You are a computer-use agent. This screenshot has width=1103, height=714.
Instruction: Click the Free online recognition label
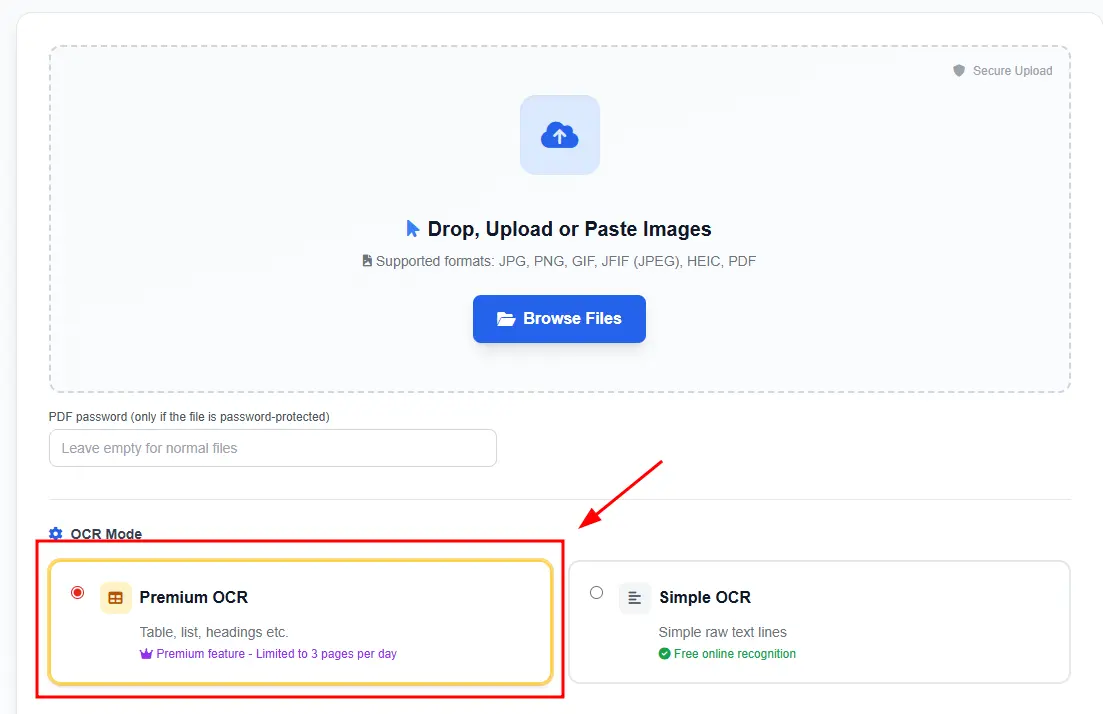click(735, 654)
